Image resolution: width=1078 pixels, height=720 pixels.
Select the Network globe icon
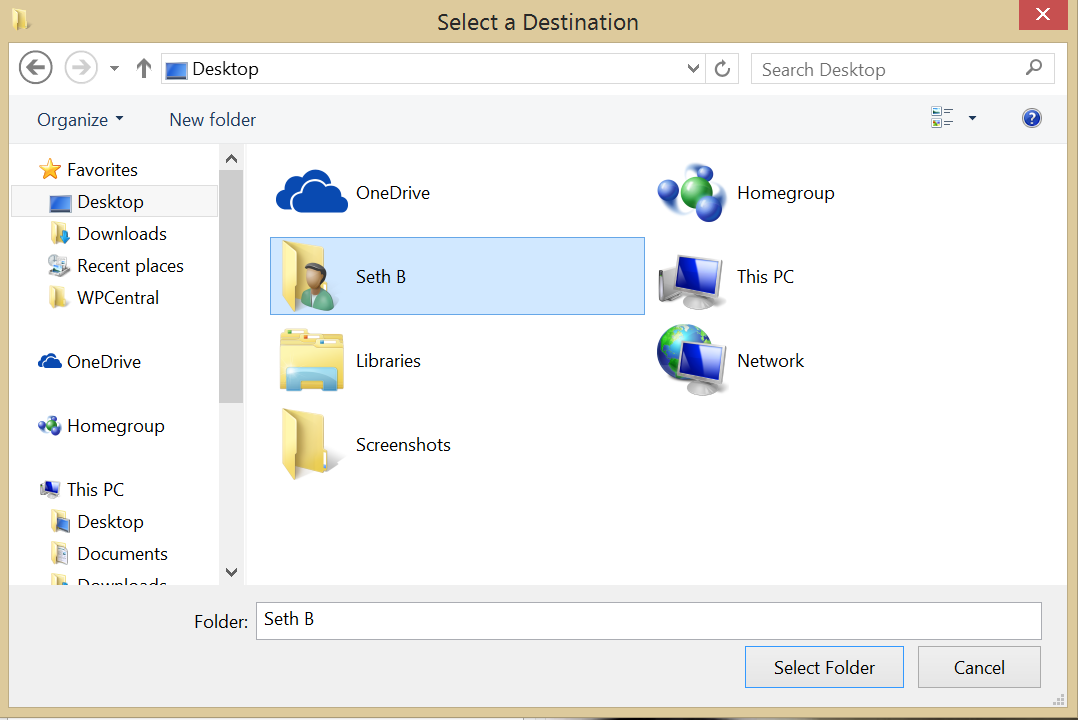(x=691, y=361)
